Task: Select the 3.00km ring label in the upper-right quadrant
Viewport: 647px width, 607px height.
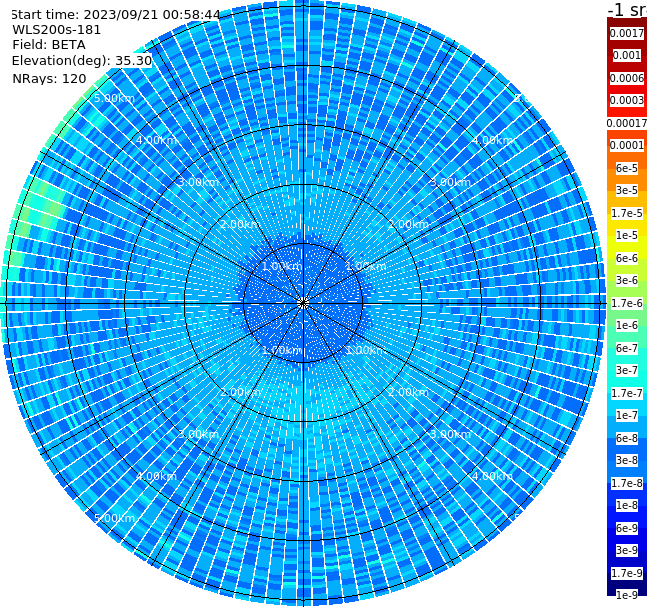Action: (450, 182)
